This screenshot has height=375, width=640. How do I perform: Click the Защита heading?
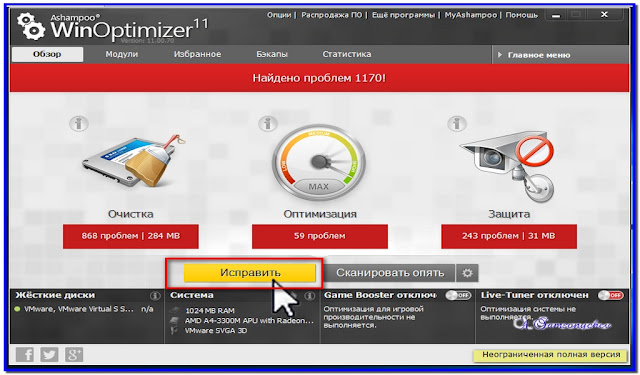coord(509,214)
